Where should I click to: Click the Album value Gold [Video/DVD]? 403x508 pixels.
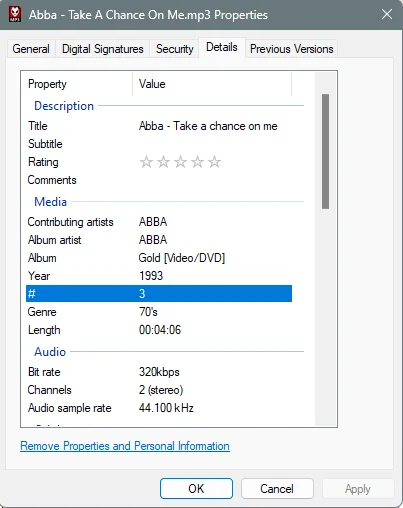182,258
